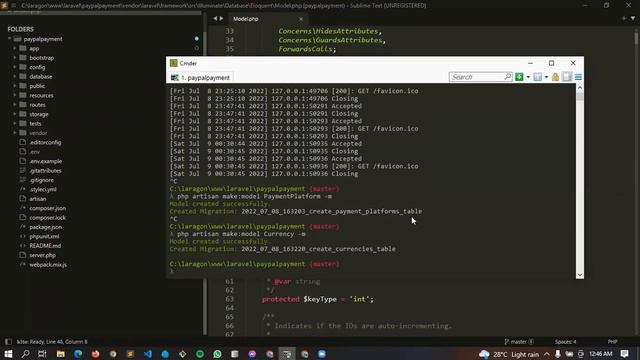Select the routes folder in sidebar

(x=37, y=105)
